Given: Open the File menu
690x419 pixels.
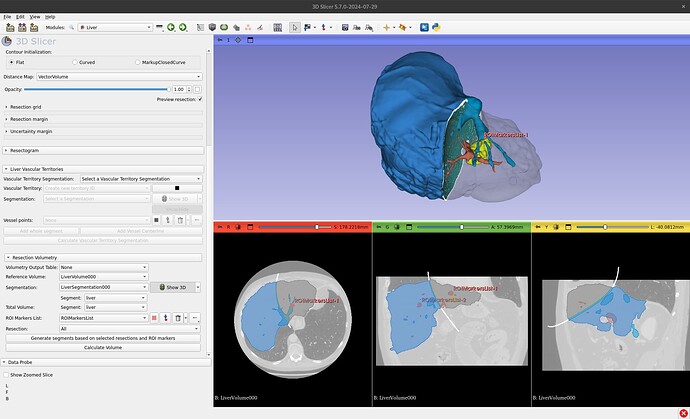Looking at the screenshot, I should coord(7,17).
